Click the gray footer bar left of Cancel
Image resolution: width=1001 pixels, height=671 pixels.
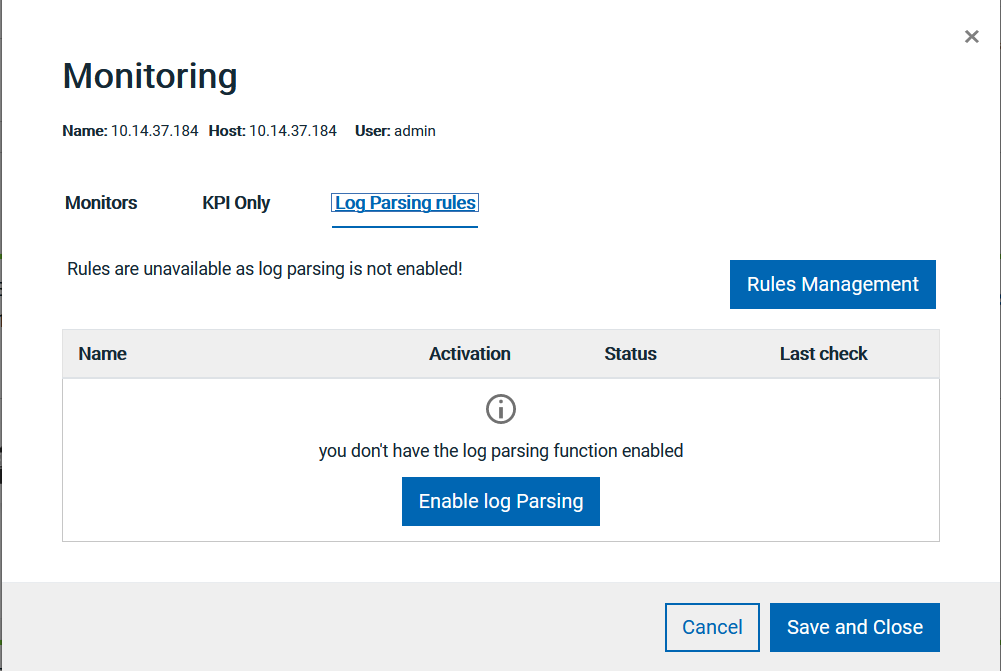(330, 627)
